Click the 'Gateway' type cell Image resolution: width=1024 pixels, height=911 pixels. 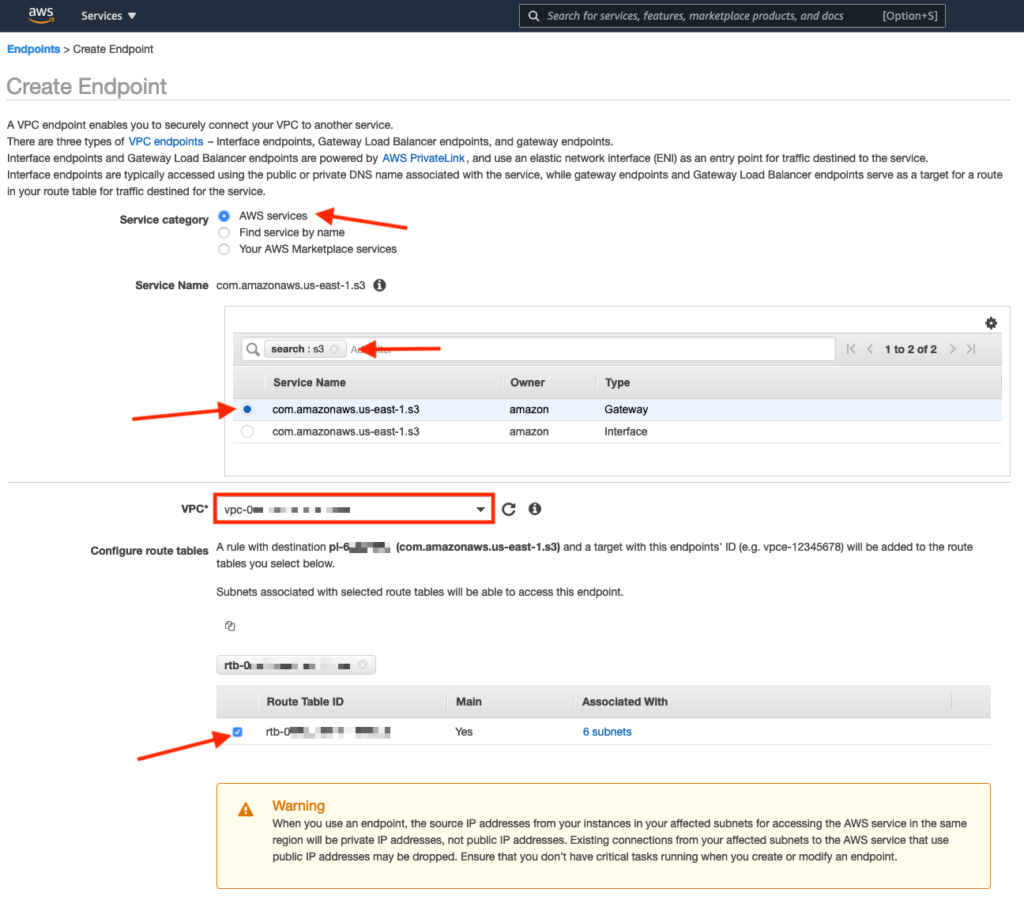click(626, 409)
